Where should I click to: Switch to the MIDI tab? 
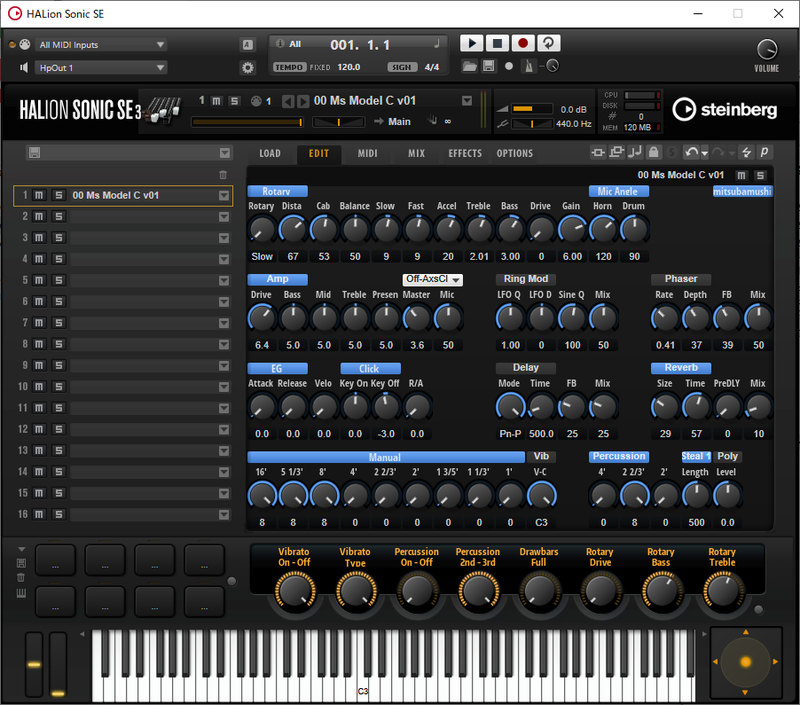click(x=367, y=154)
